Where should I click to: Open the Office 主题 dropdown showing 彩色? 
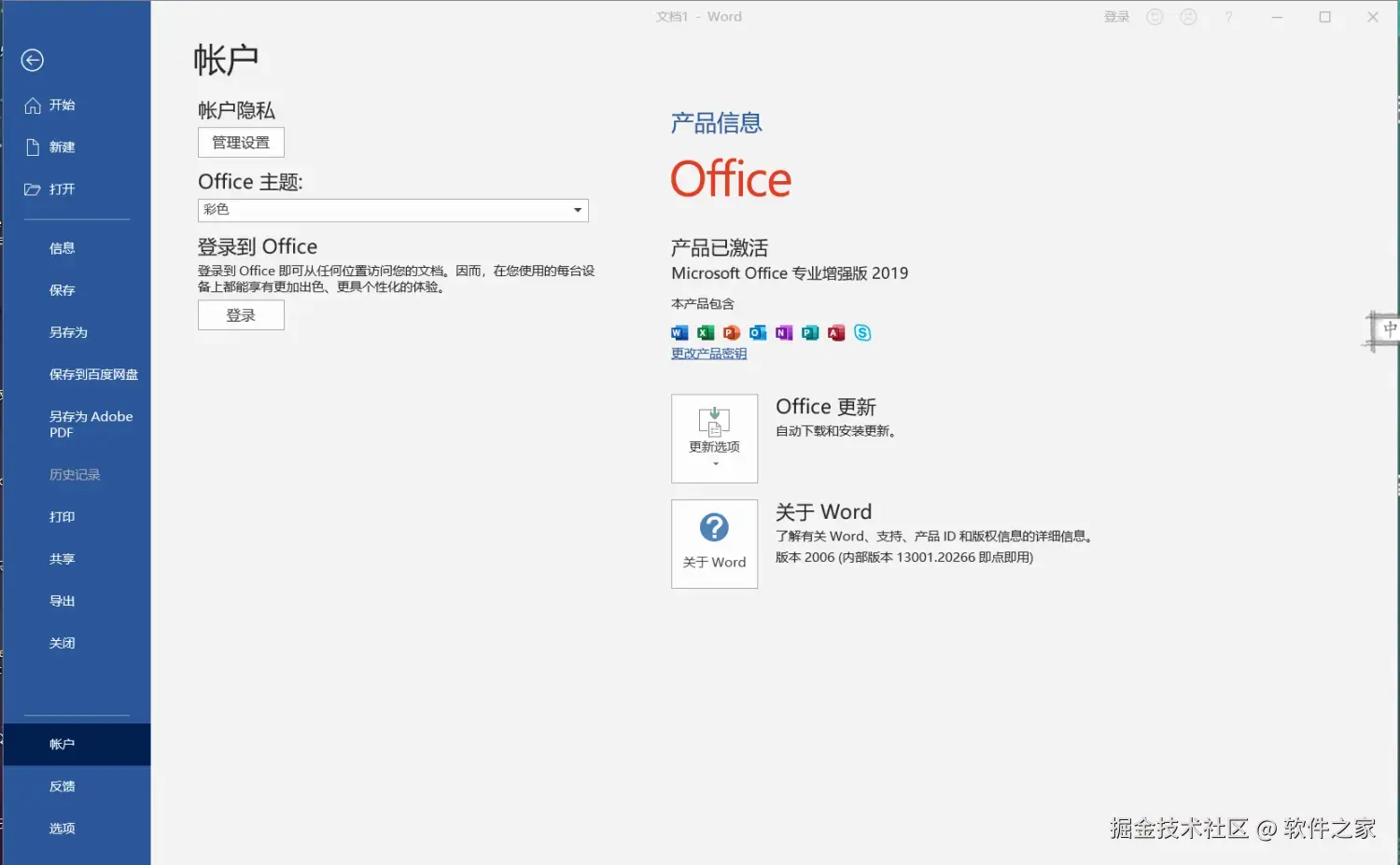click(x=393, y=210)
